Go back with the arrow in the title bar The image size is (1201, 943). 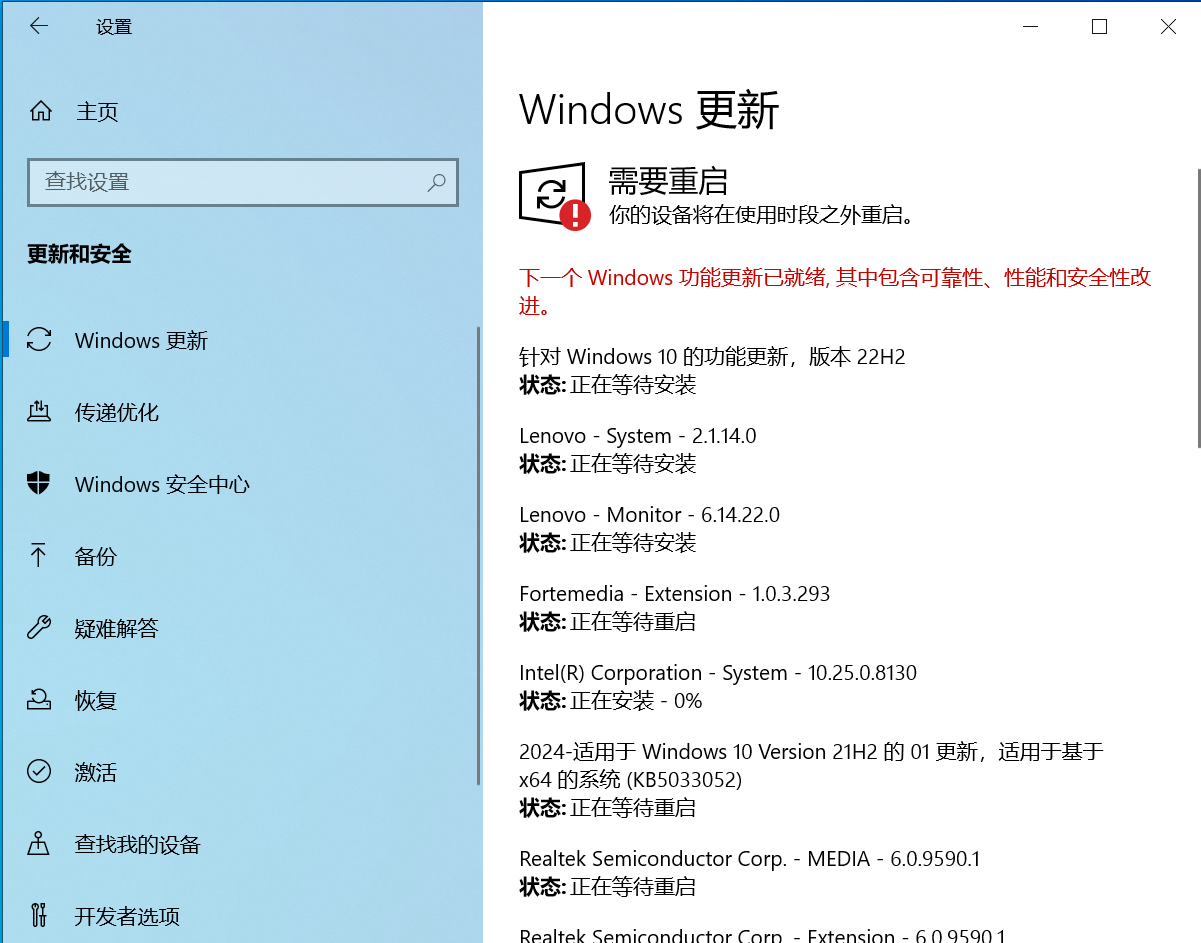39,27
